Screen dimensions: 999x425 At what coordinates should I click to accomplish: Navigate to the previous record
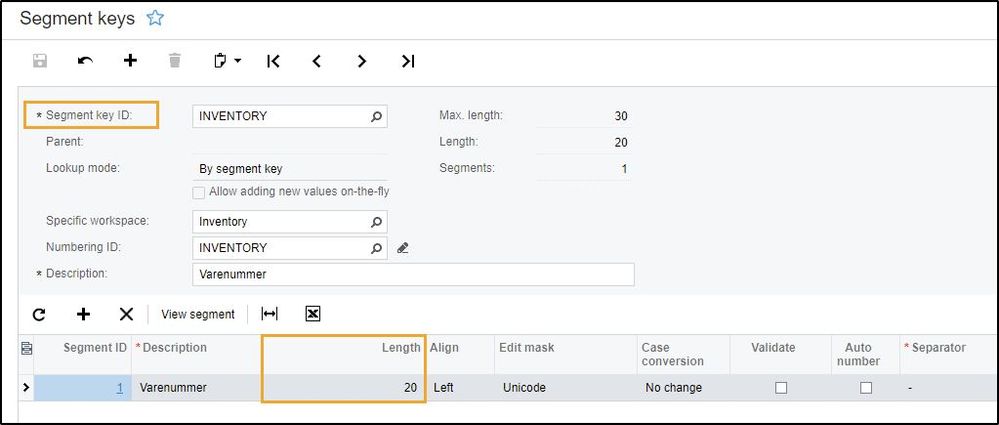[x=317, y=61]
